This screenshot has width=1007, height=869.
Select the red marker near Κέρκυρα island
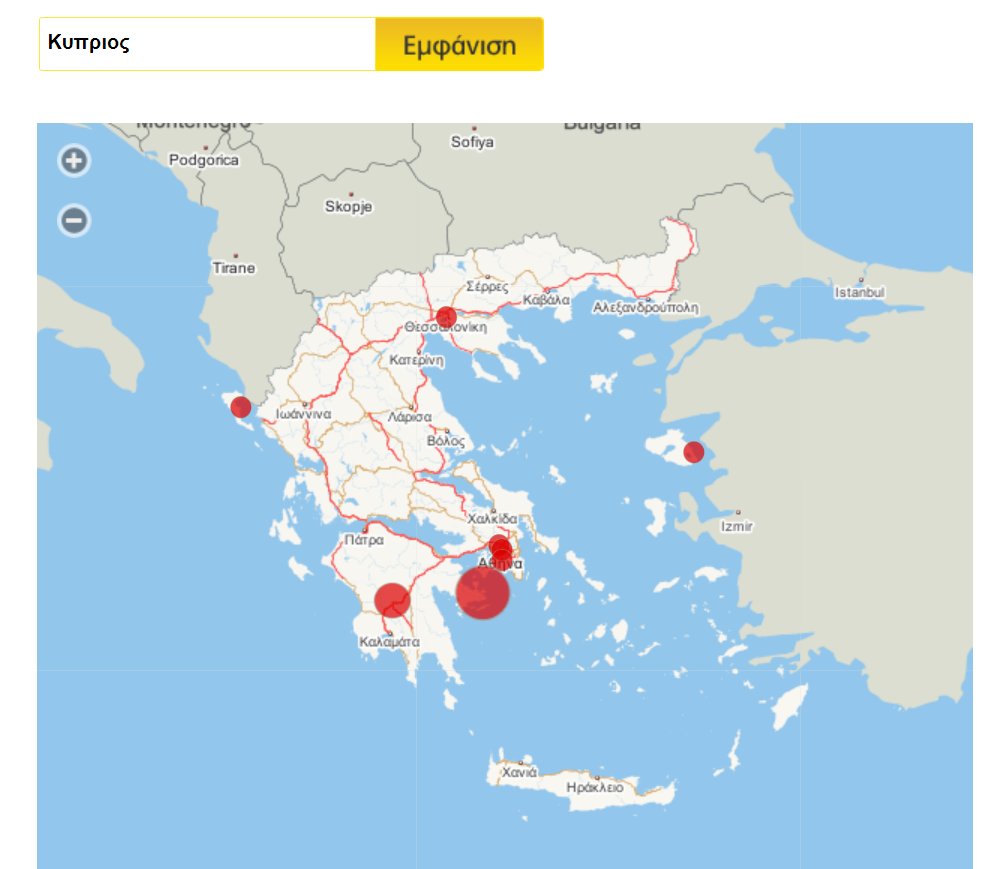tap(241, 406)
